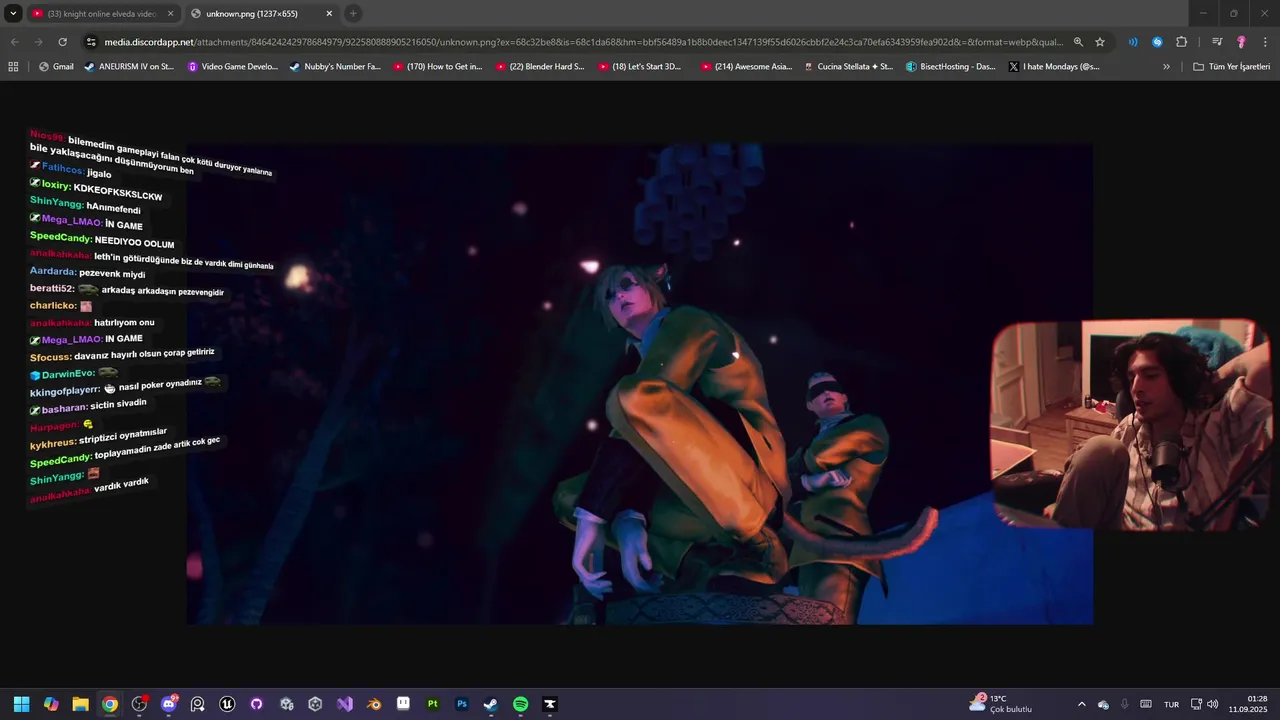Open the Windows Start menu

[21, 704]
